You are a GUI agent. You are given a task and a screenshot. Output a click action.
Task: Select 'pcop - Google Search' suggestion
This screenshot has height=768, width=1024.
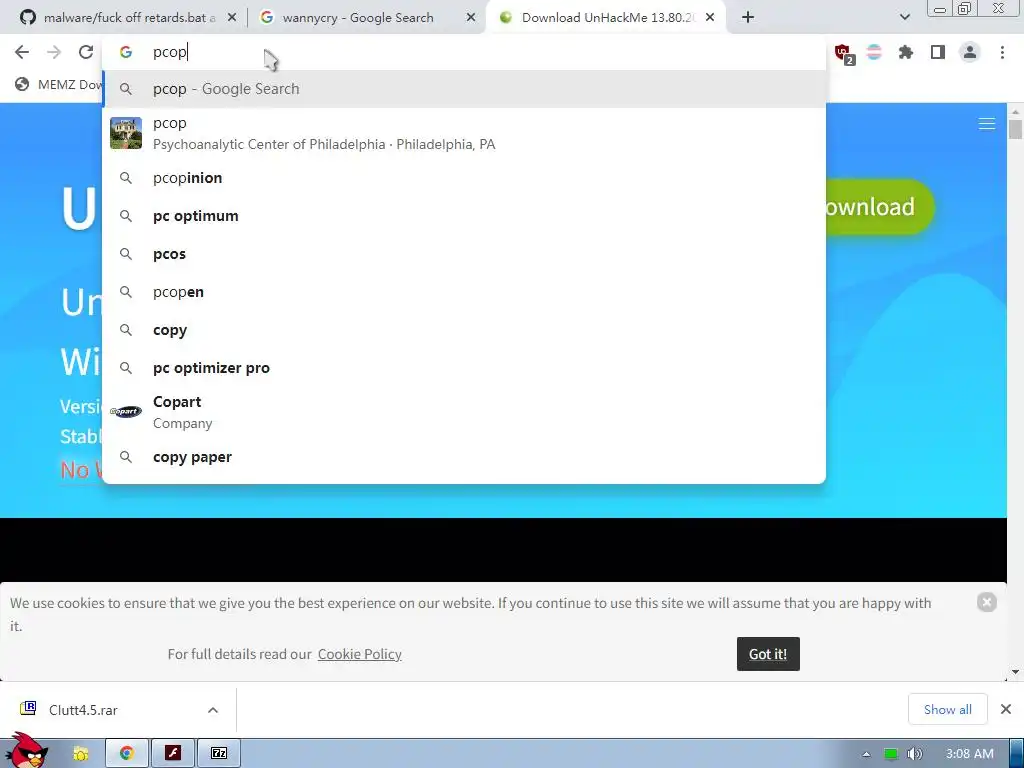click(464, 89)
